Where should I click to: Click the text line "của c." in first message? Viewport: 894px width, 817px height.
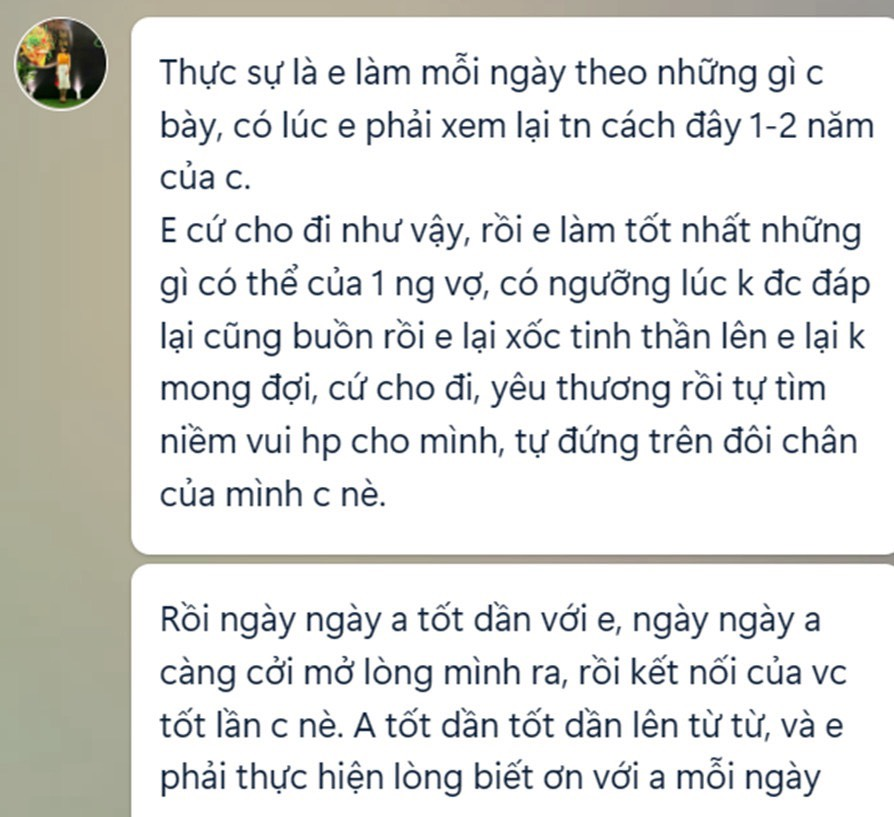pyautogui.click(x=205, y=178)
